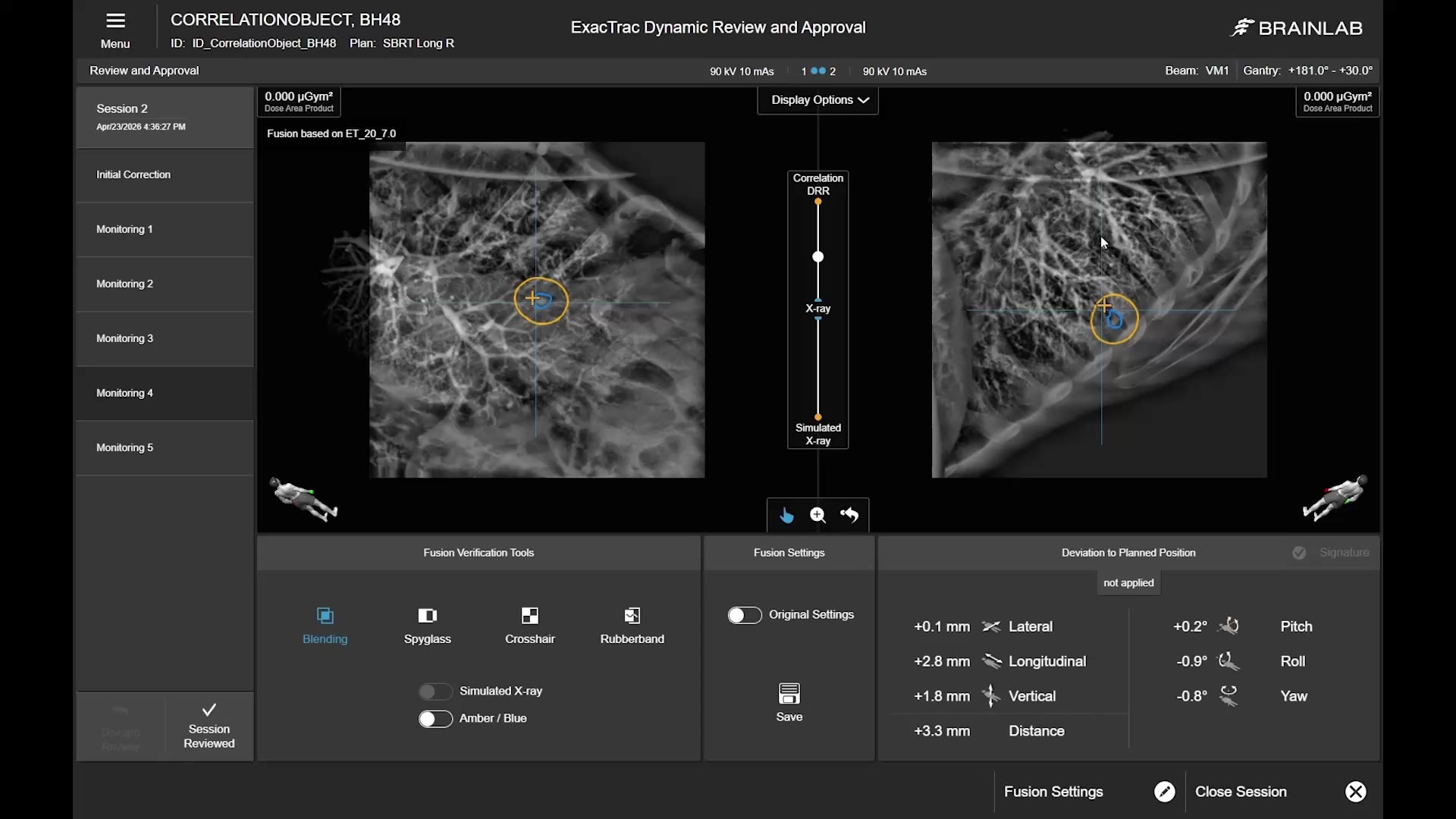This screenshot has height=819, width=1456.
Task: Toggle the Original Settings switch
Action: click(x=745, y=615)
